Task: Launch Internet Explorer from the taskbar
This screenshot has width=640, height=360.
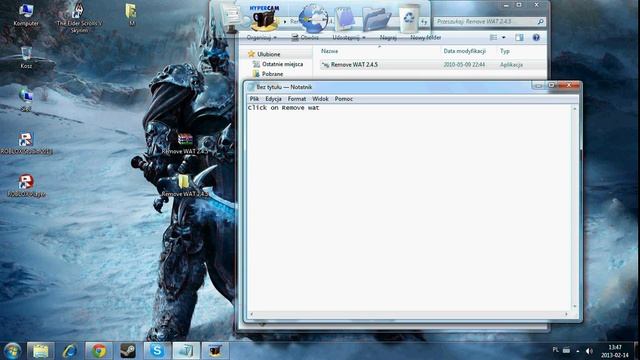Action: coord(70,351)
